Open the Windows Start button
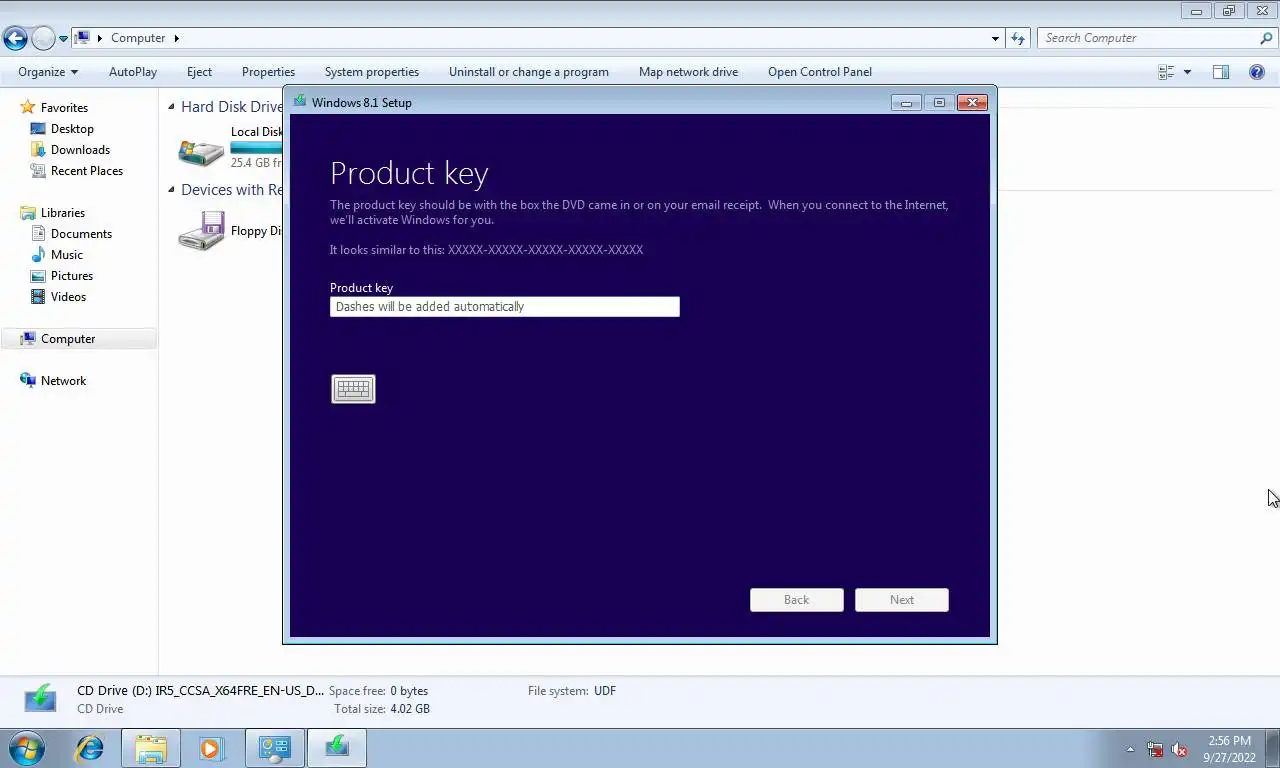The width and height of the screenshot is (1280, 768). (27, 748)
